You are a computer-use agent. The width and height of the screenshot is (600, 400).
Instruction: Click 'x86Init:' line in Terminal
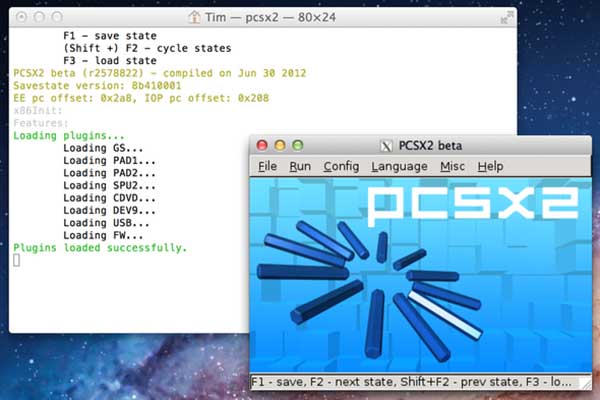(x=38, y=111)
